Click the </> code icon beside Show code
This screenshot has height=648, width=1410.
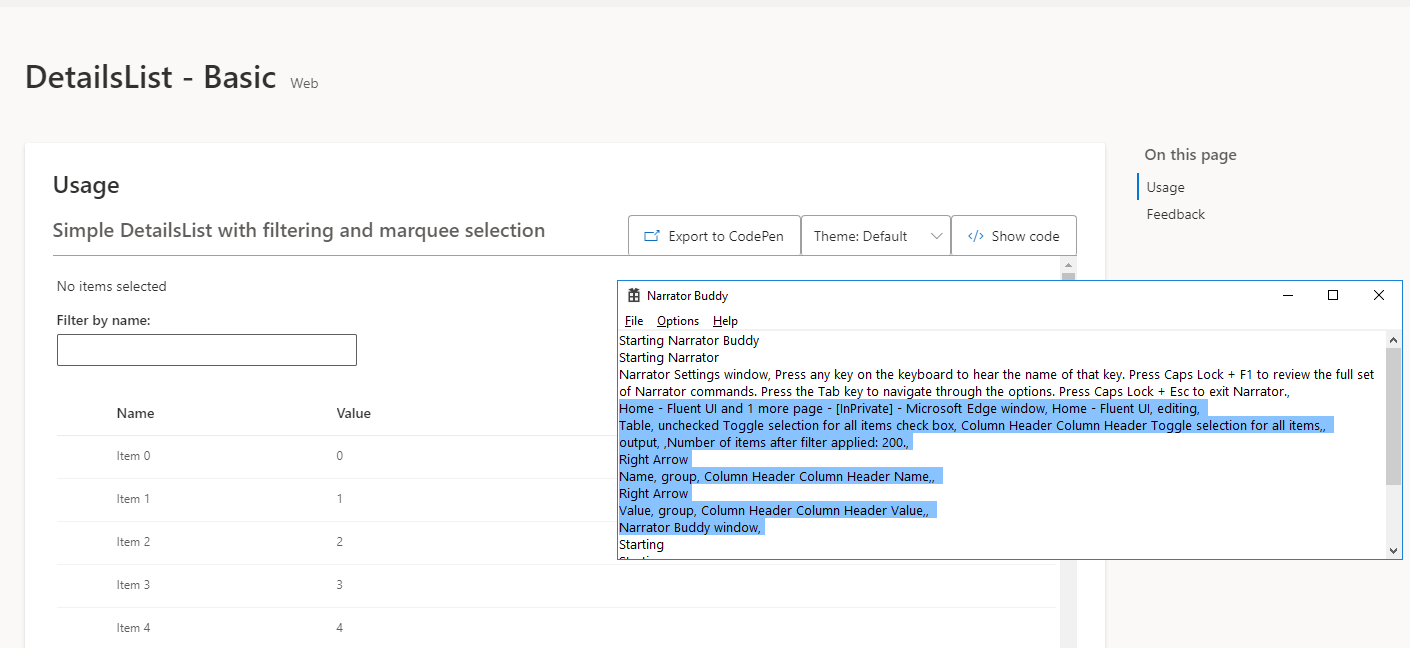click(x=975, y=235)
